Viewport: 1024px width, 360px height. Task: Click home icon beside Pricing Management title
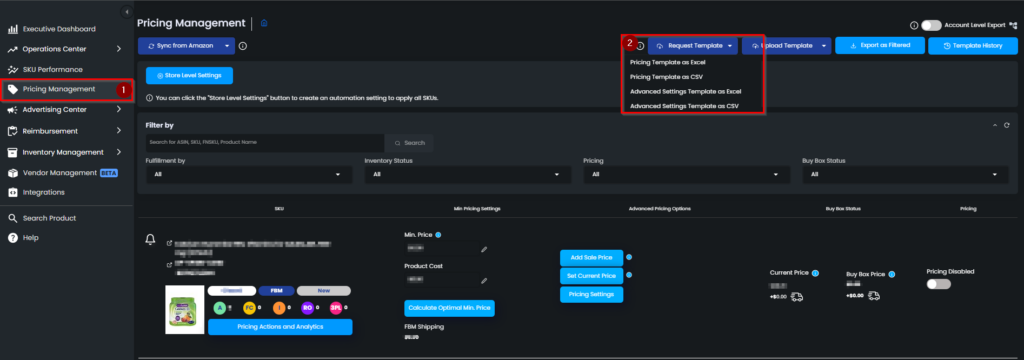click(264, 23)
